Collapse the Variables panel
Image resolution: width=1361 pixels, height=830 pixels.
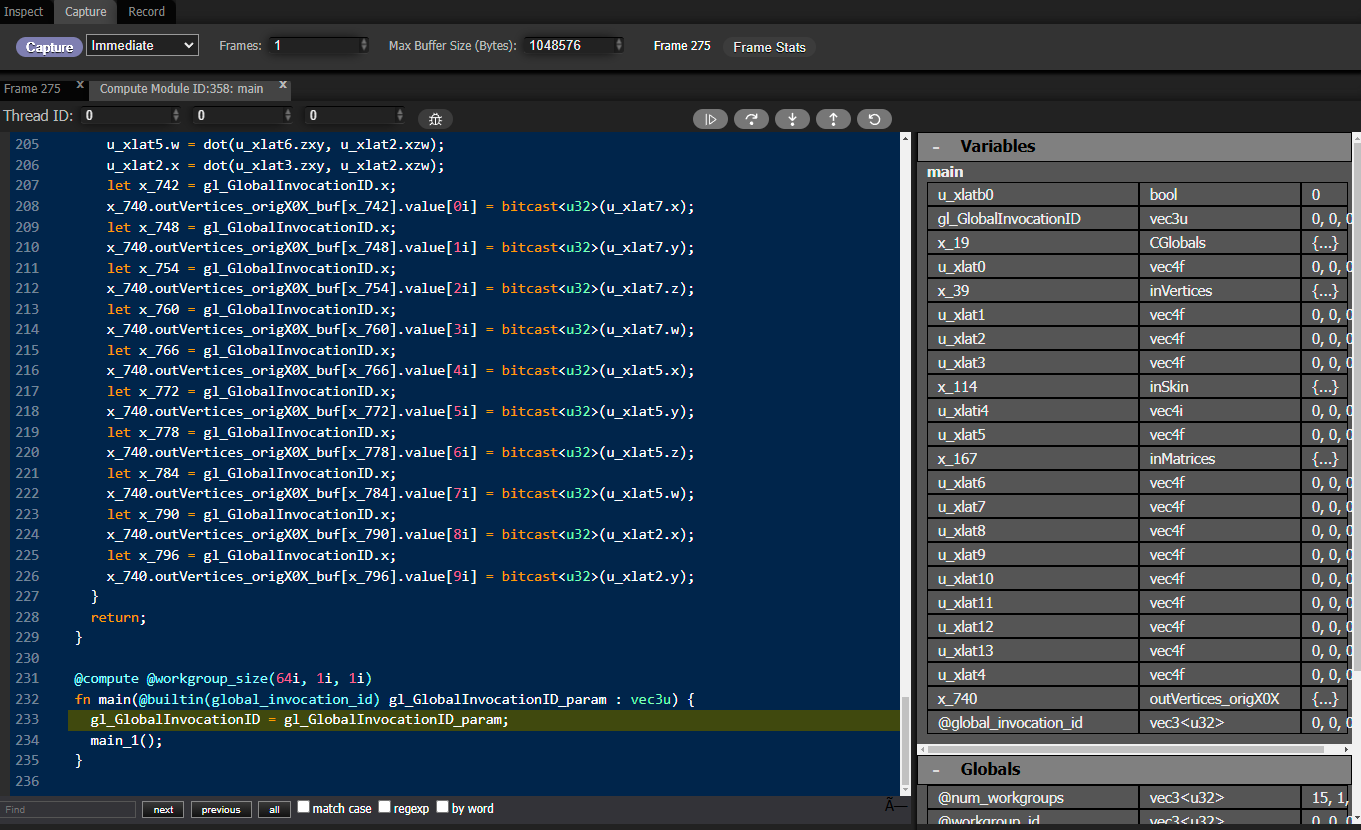[936, 146]
